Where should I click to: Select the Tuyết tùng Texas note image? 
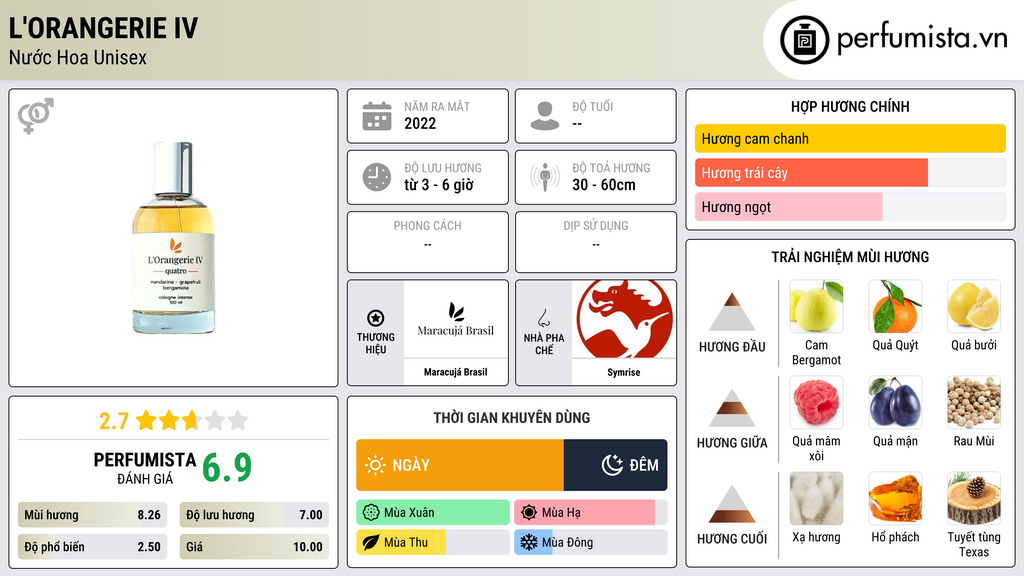pyautogui.click(x=974, y=498)
